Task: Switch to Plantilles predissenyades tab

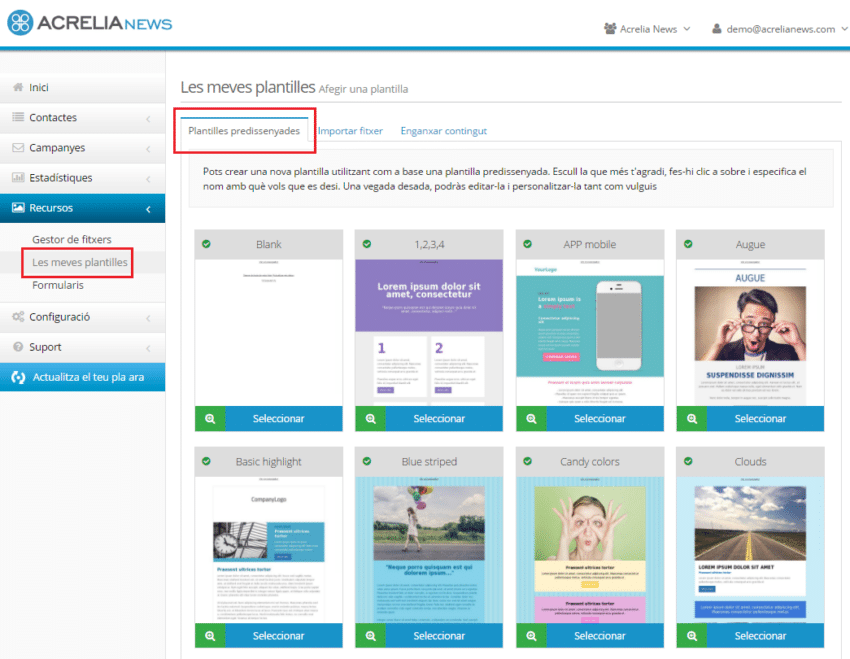Action: 244,131
